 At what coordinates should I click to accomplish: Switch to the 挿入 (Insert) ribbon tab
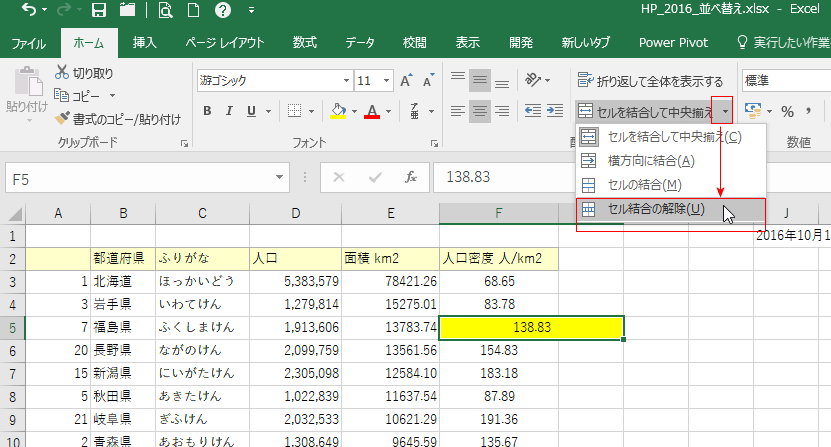coord(145,43)
